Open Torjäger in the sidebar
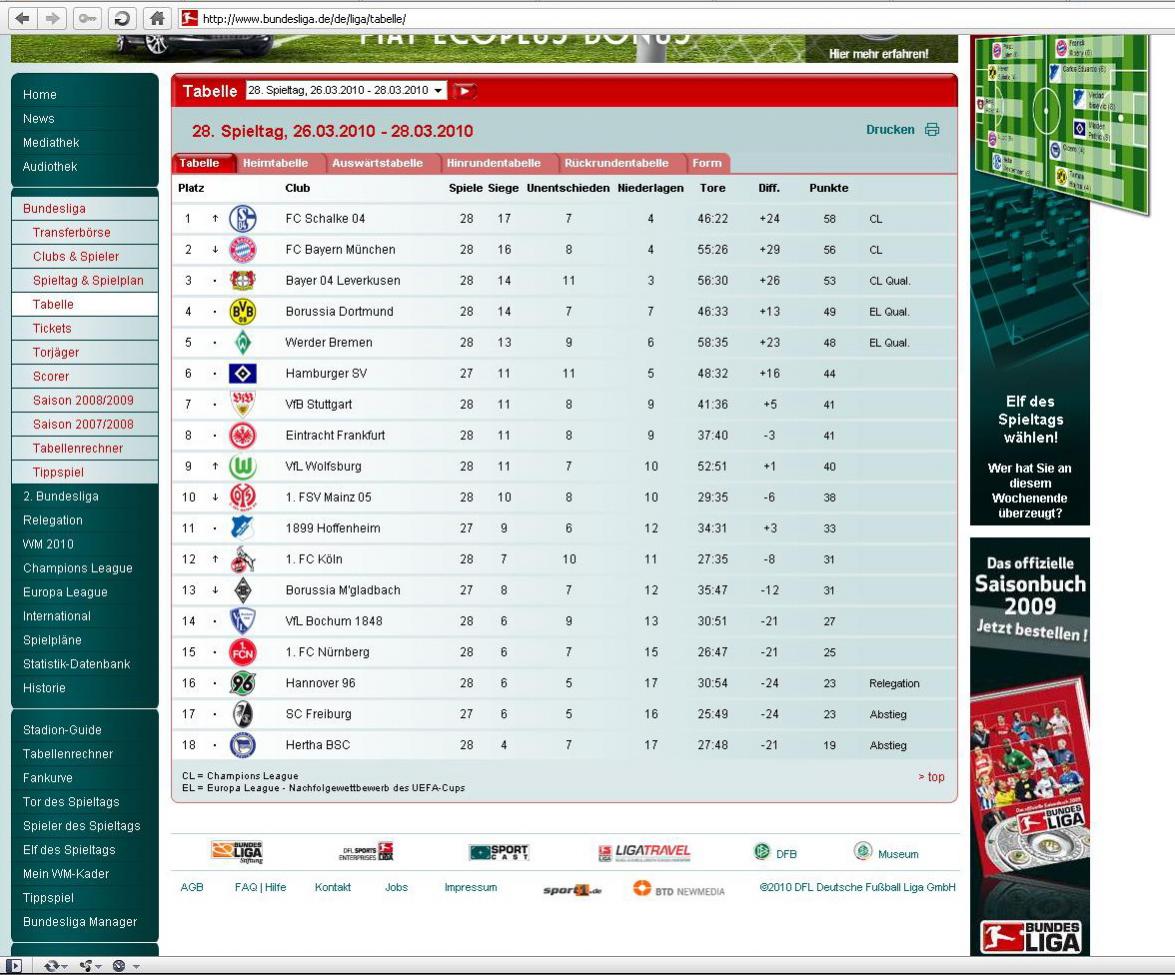The height and width of the screenshot is (975, 1175). click(x=55, y=352)
